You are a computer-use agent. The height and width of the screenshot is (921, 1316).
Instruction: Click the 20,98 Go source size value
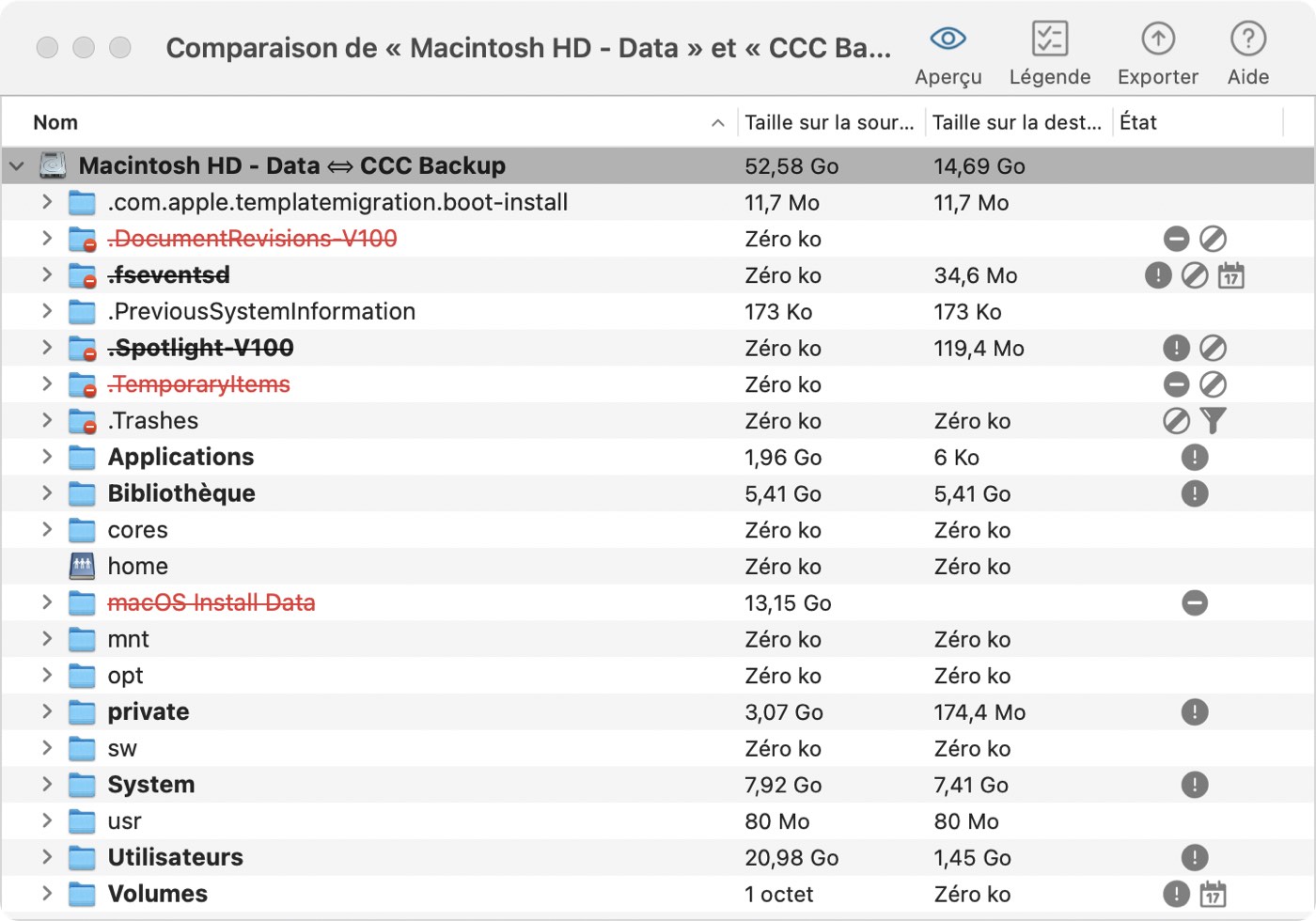[791, 858]
